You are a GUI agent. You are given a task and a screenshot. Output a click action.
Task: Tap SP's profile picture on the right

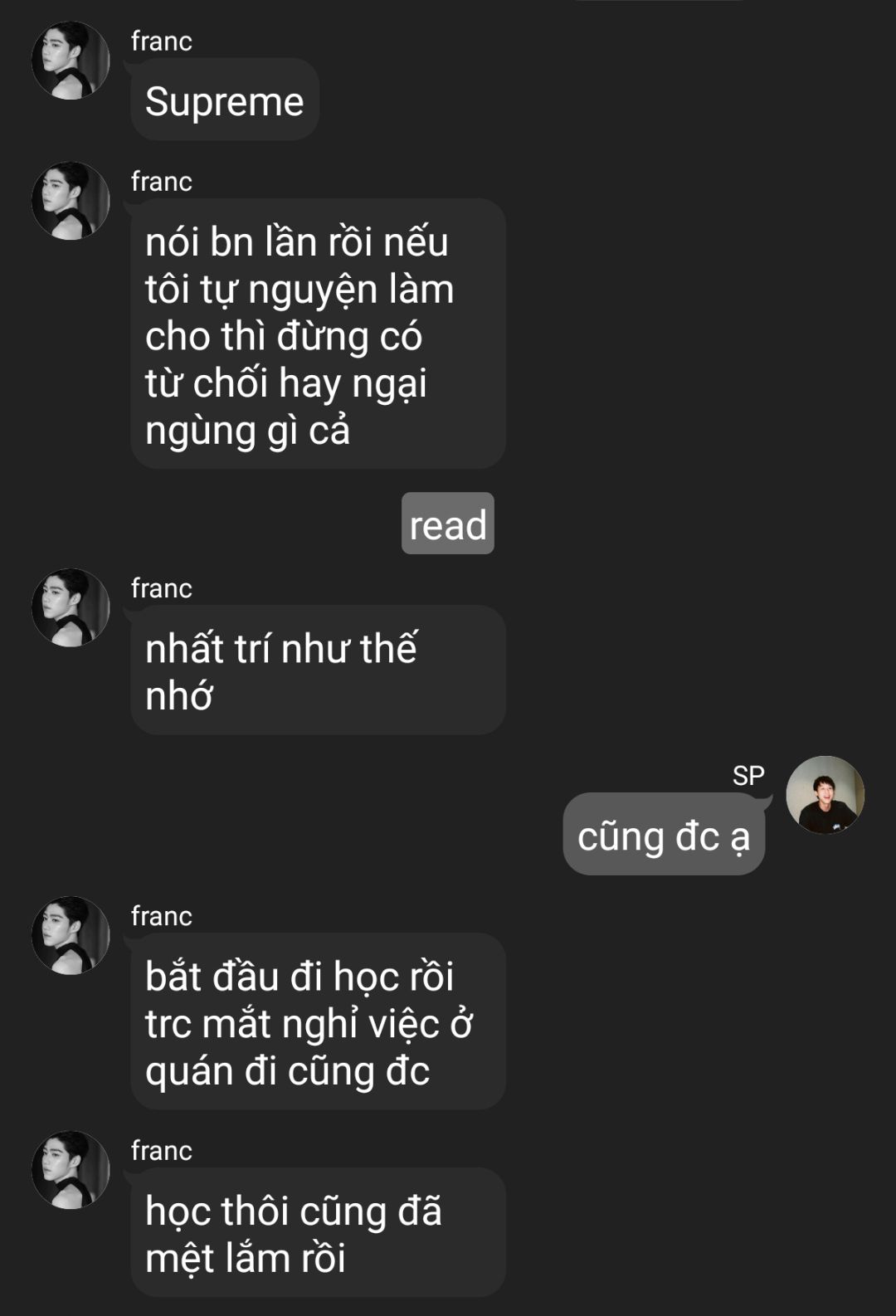pos(825,795)
